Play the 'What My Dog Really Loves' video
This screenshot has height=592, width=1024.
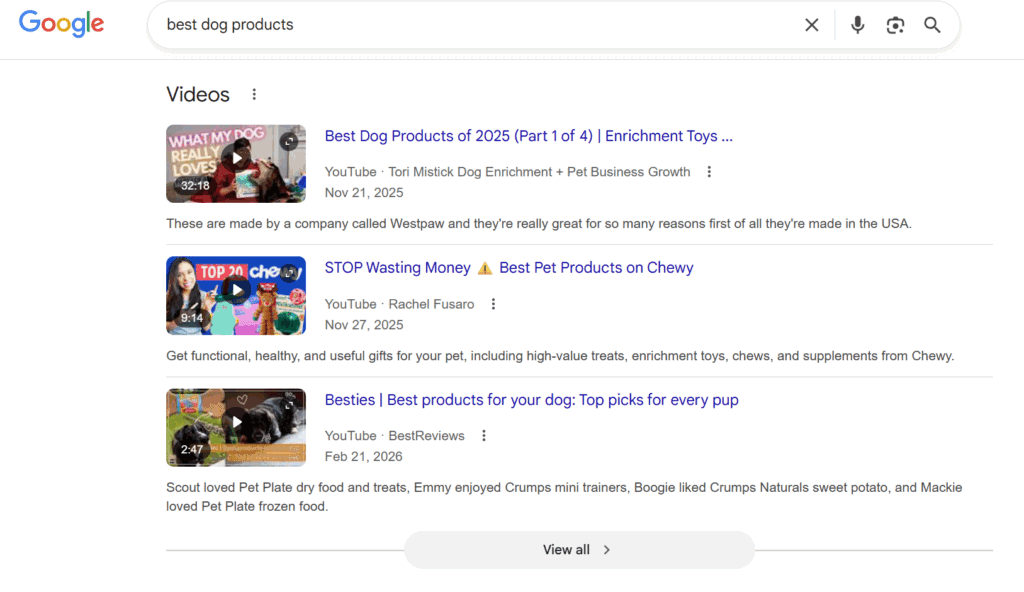point(236,158)
